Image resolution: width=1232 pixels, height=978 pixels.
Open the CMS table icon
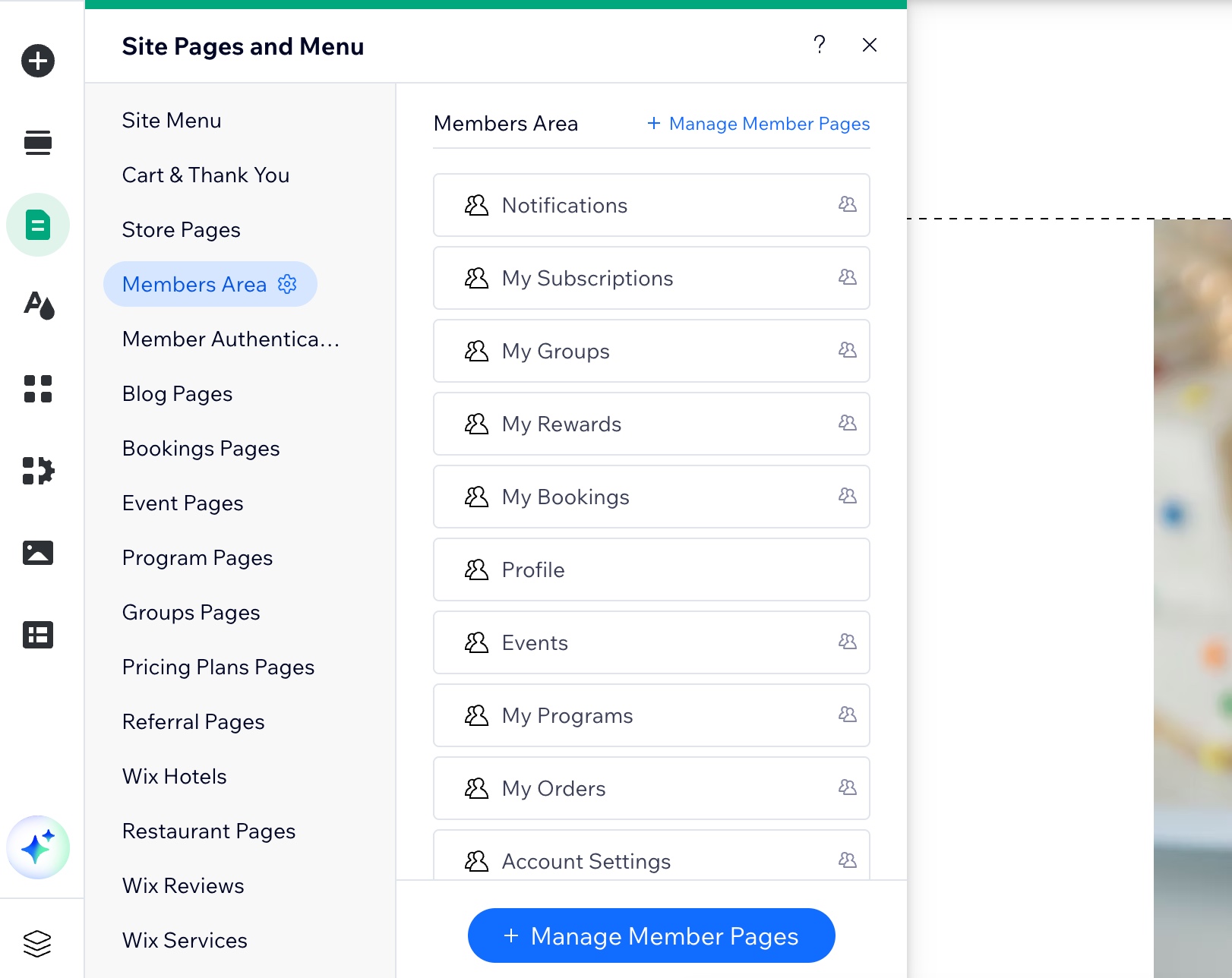point(38,635)
